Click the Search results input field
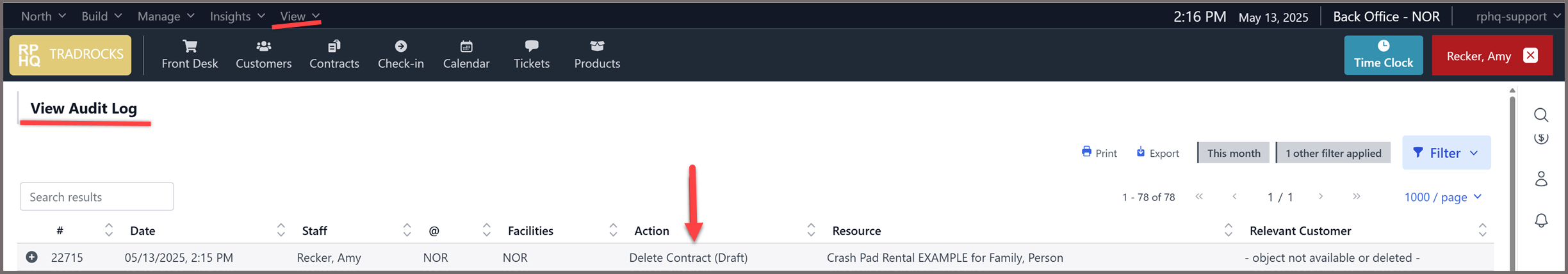Viewport: 1568px width, 274px height. (97, 197)
